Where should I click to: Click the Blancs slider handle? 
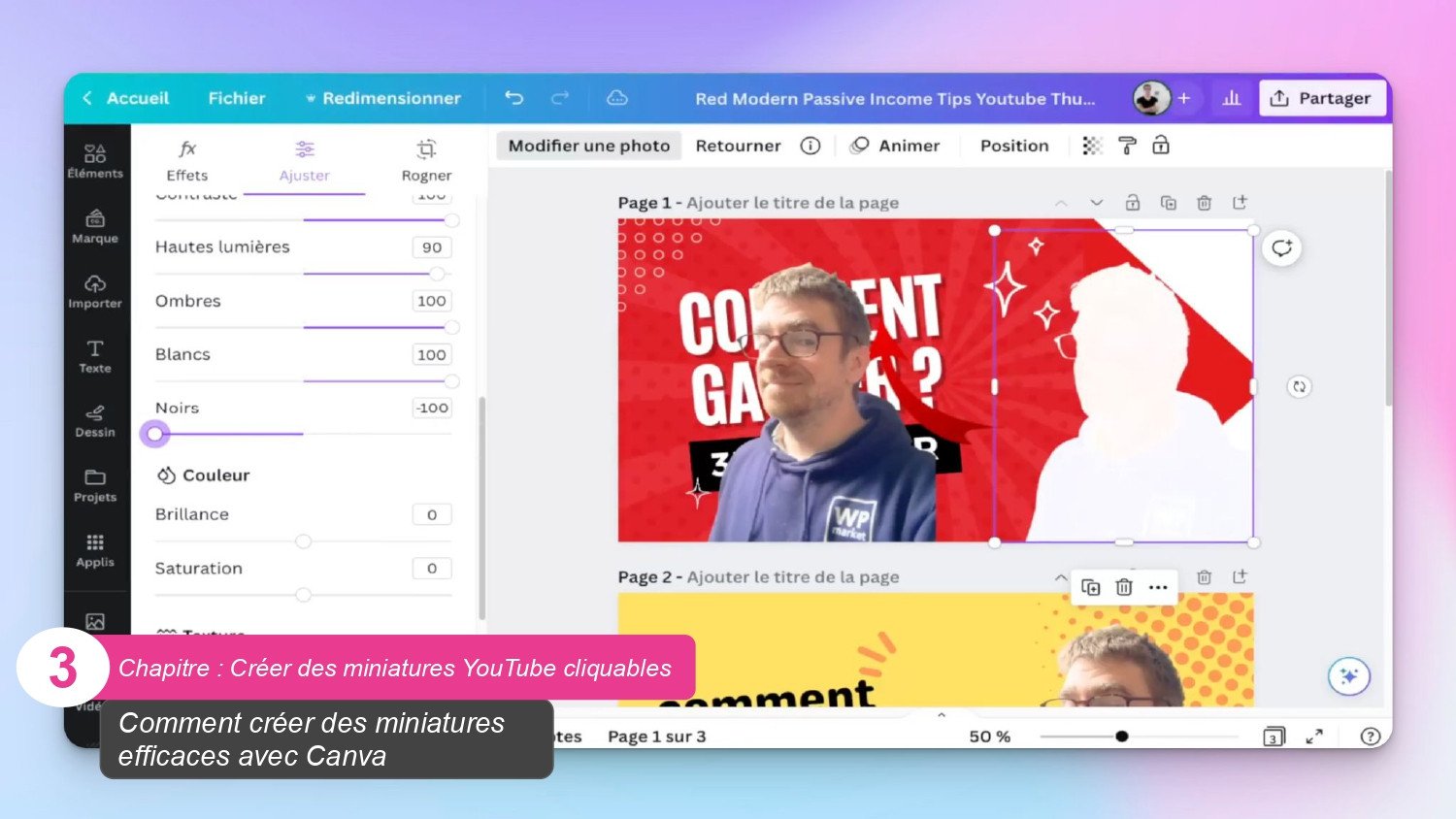tap(451, 381)
